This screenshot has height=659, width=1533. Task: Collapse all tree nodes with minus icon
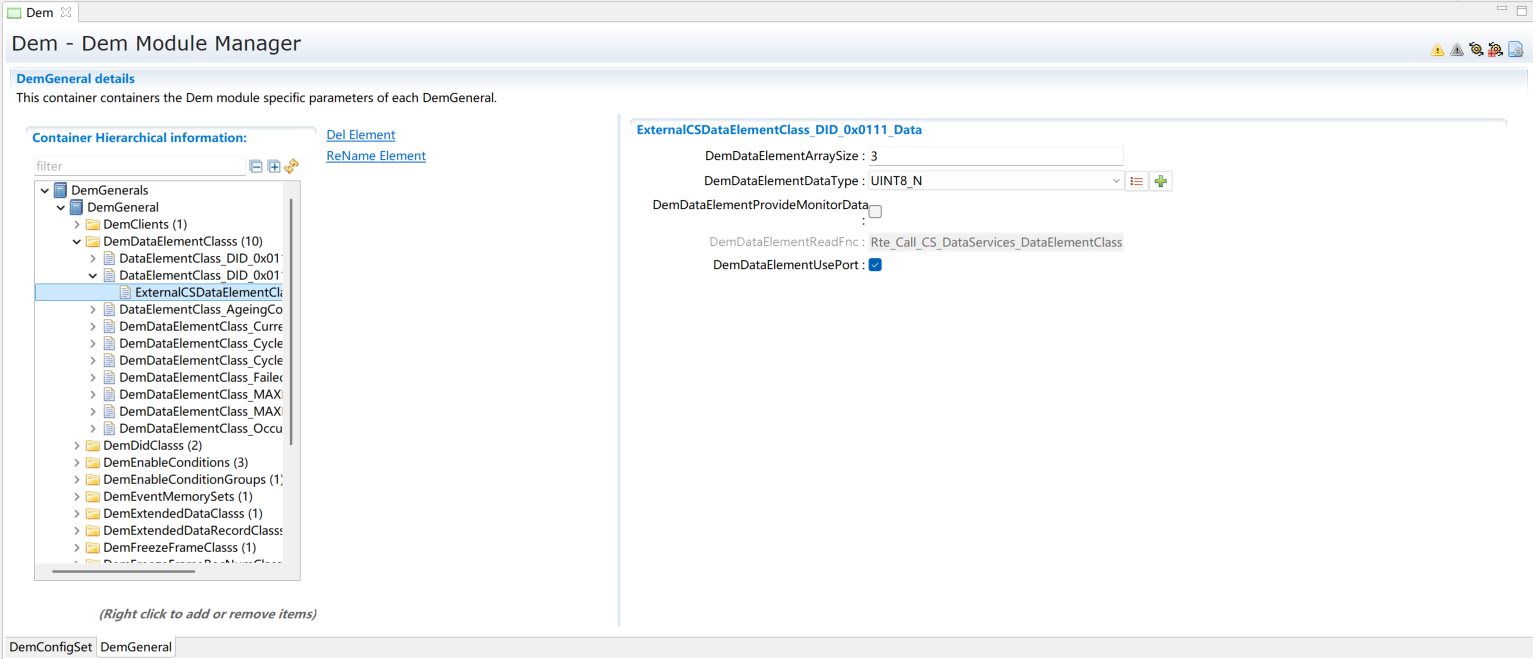(x=256, y=167)
